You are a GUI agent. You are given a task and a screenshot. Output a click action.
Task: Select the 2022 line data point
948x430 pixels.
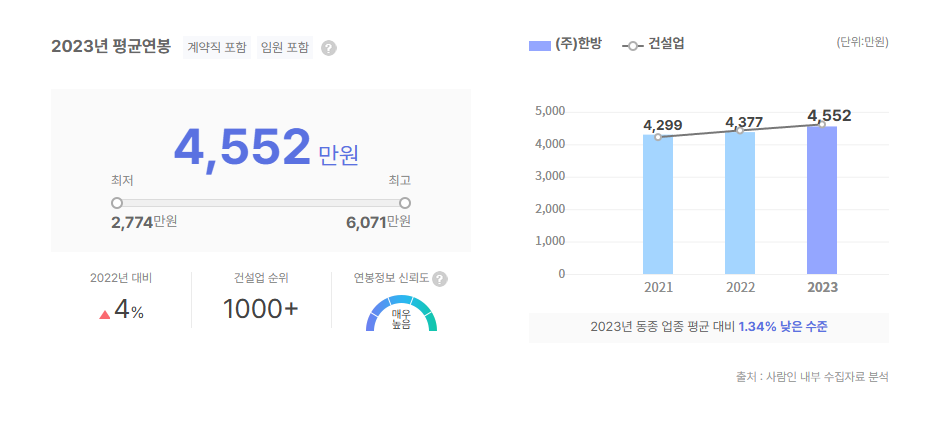click(x=740, y=130)
